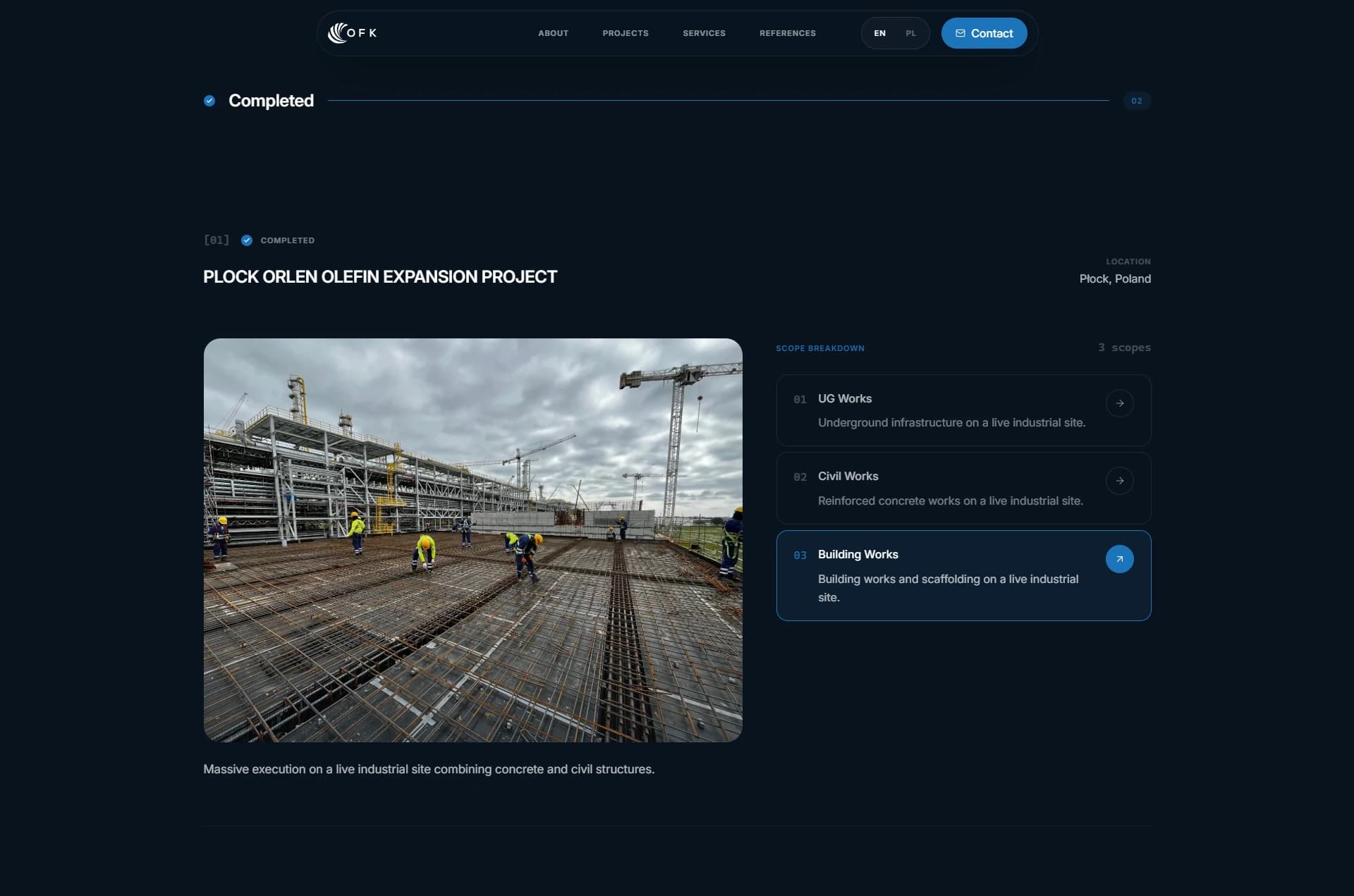The width and height of the screenshot is (1354, 896).
Task: Click the blue Contact button
Action: [x=984, y=33]
